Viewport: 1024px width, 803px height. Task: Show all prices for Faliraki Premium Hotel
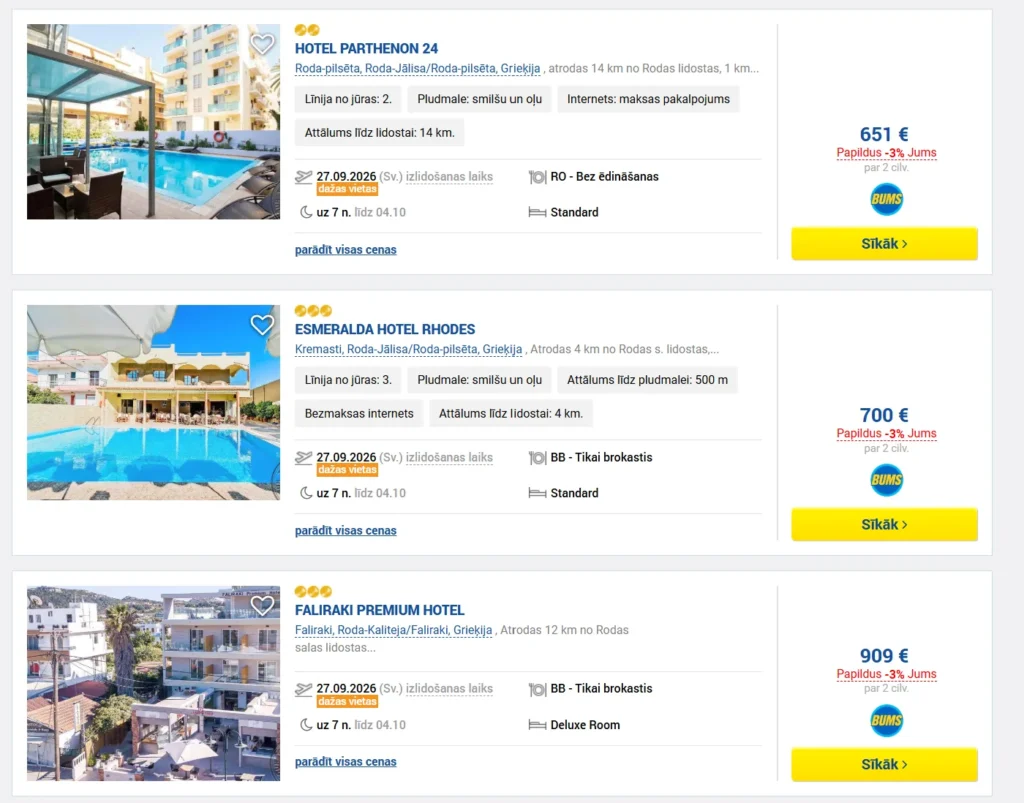point(345,761)
